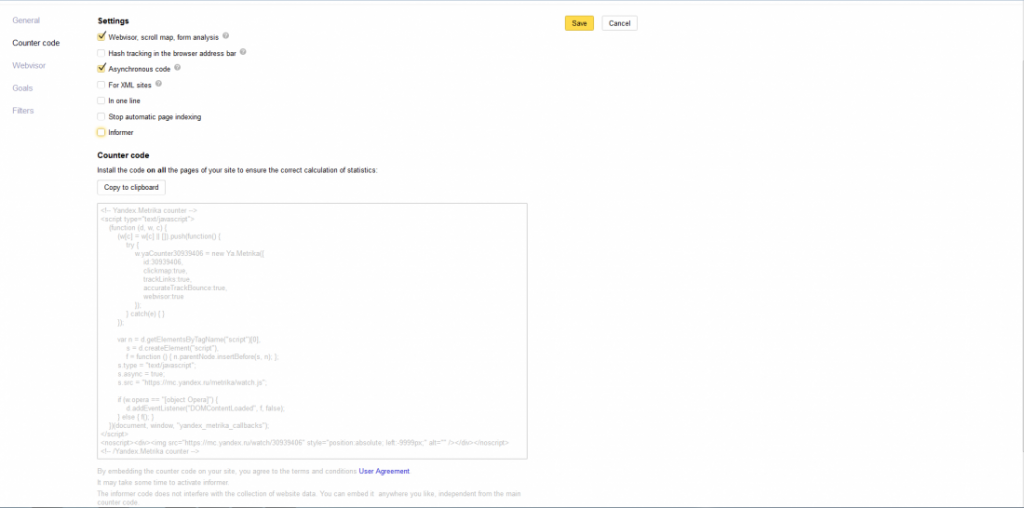
Task: Click the 'webvisor:true' line in code
Action: tap(163, 296)
